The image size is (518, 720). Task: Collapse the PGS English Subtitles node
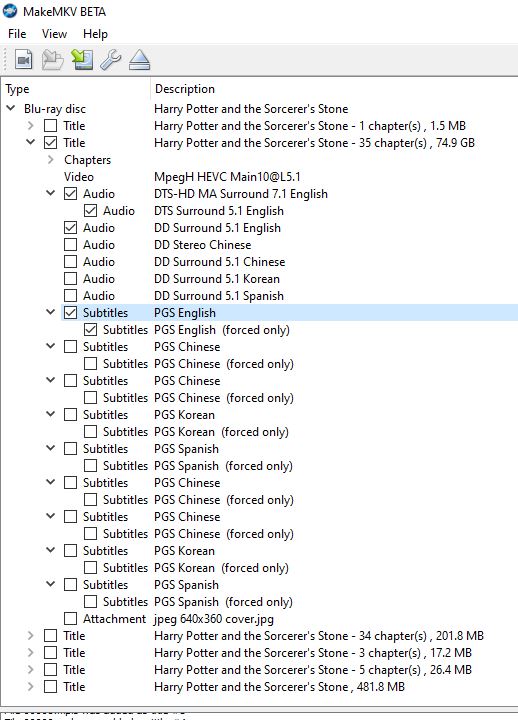point(51,312)
